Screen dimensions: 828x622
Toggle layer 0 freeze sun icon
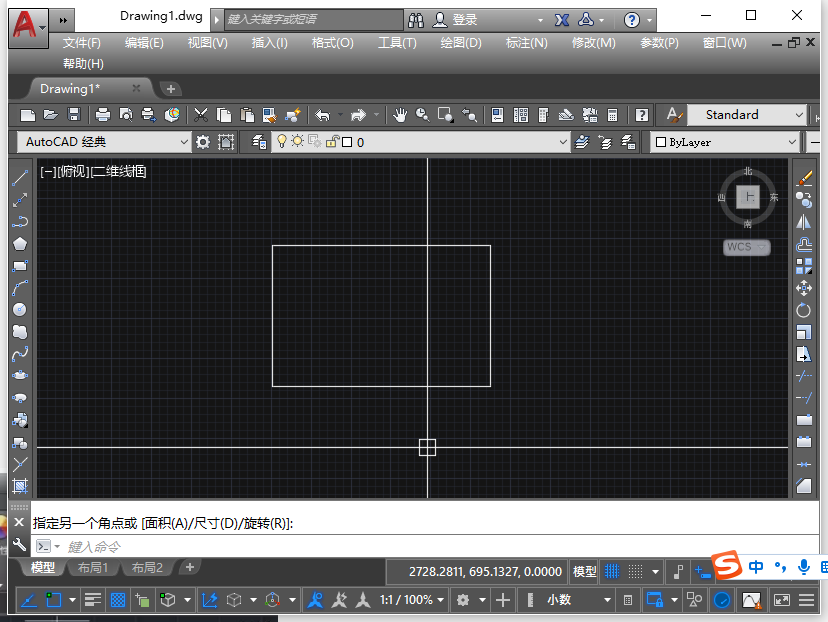[298, 141]
